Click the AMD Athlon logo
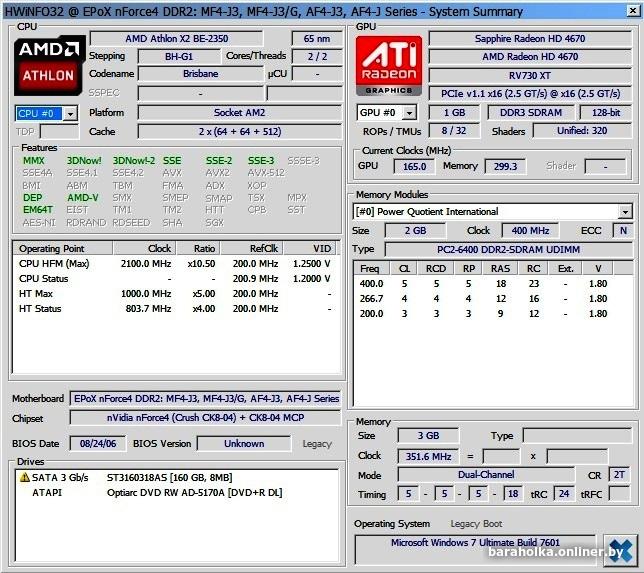 (x=47, y=62)
